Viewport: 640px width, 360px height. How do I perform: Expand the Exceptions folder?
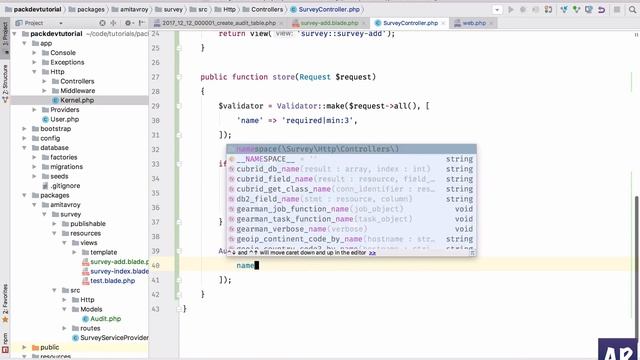34,62
